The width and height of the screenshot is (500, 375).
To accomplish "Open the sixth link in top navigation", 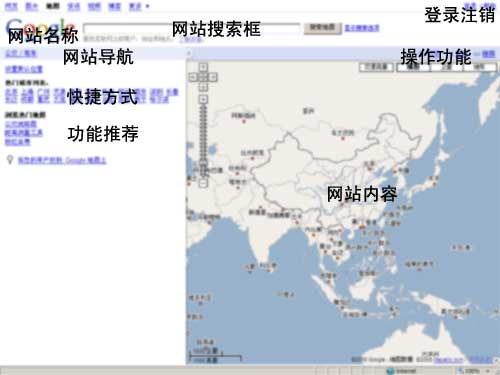I will pyautogui.click(x=115, y=6).
